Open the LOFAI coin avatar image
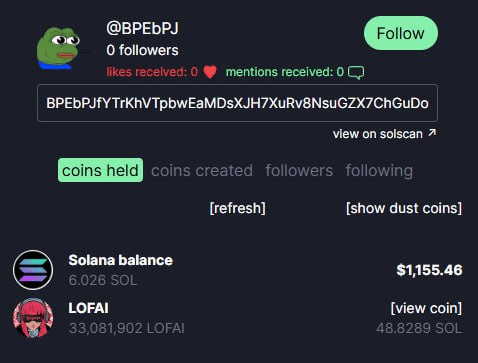The width and height of the screenshot is (478, 363). point(33,318)
